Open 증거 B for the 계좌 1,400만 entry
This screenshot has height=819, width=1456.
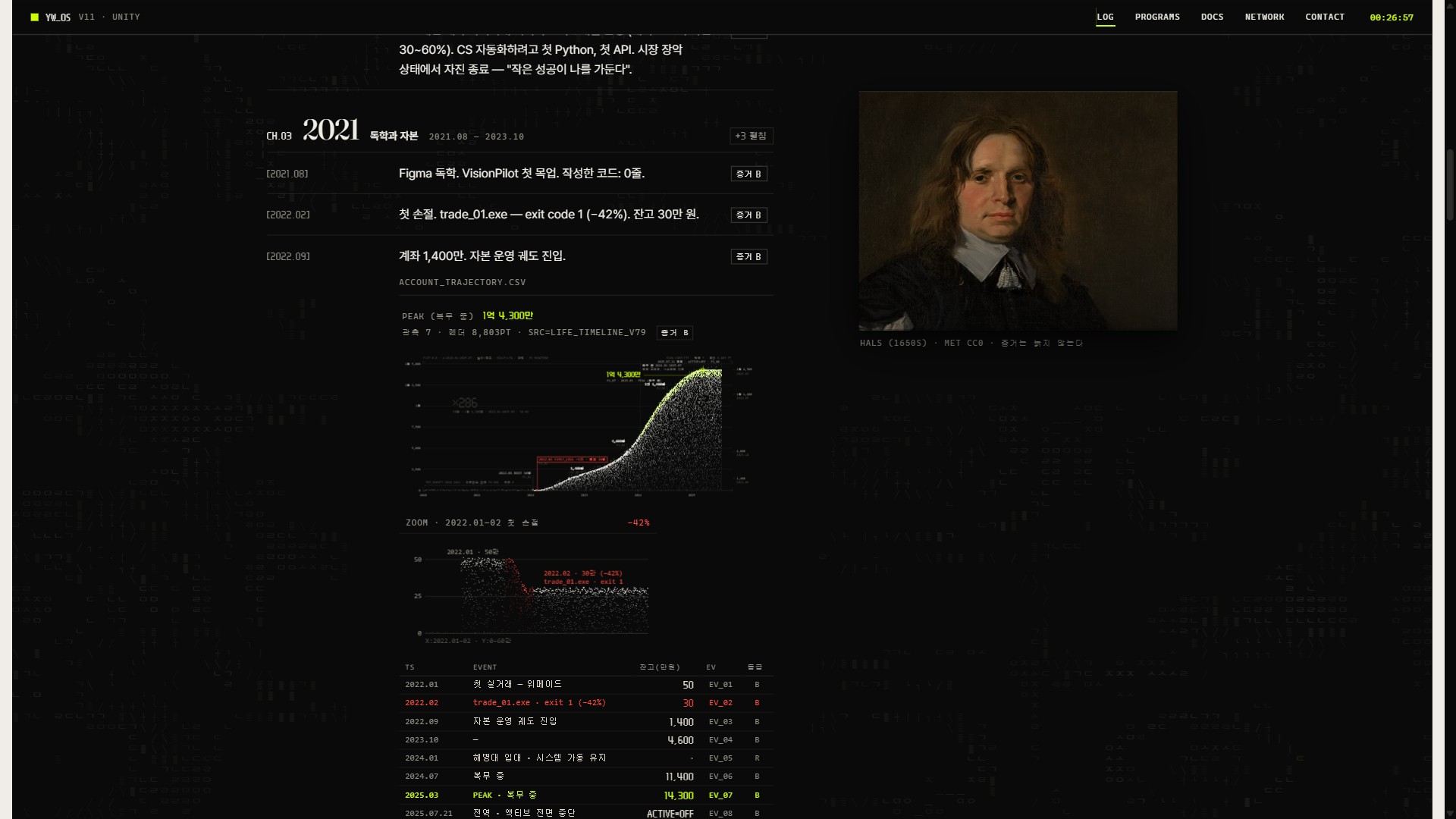[x=748, y=256]
